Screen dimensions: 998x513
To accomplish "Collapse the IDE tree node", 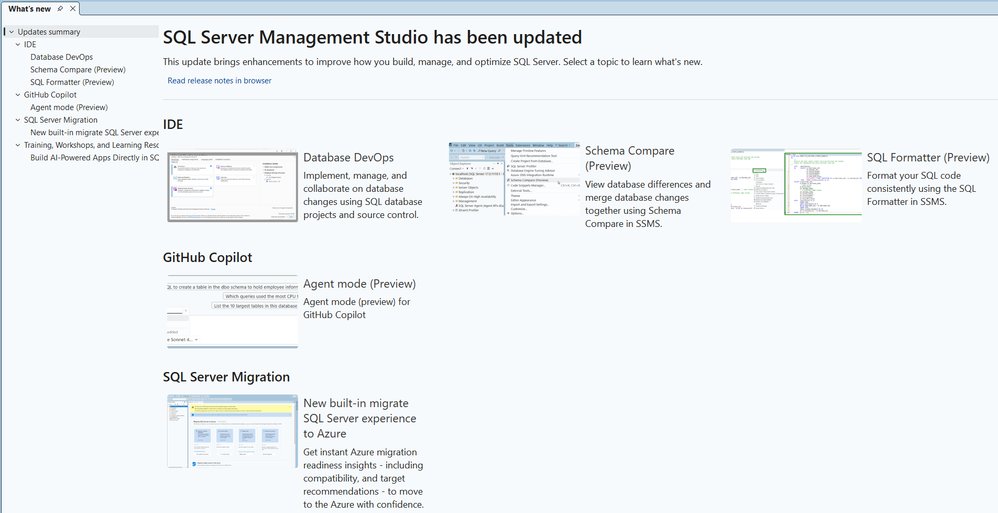I will click(18, 45).
